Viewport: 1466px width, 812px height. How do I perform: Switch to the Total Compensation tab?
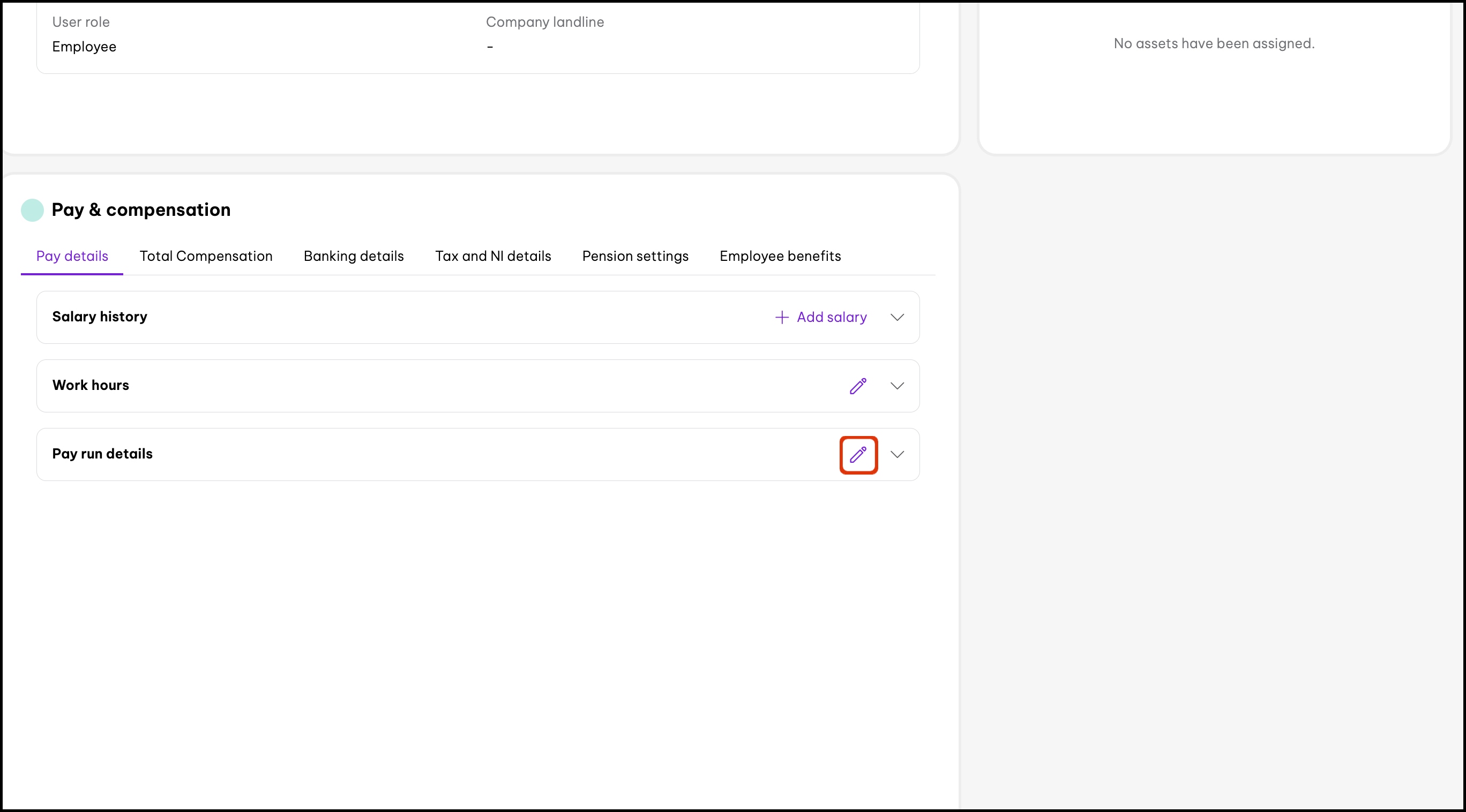click(206, 256)
